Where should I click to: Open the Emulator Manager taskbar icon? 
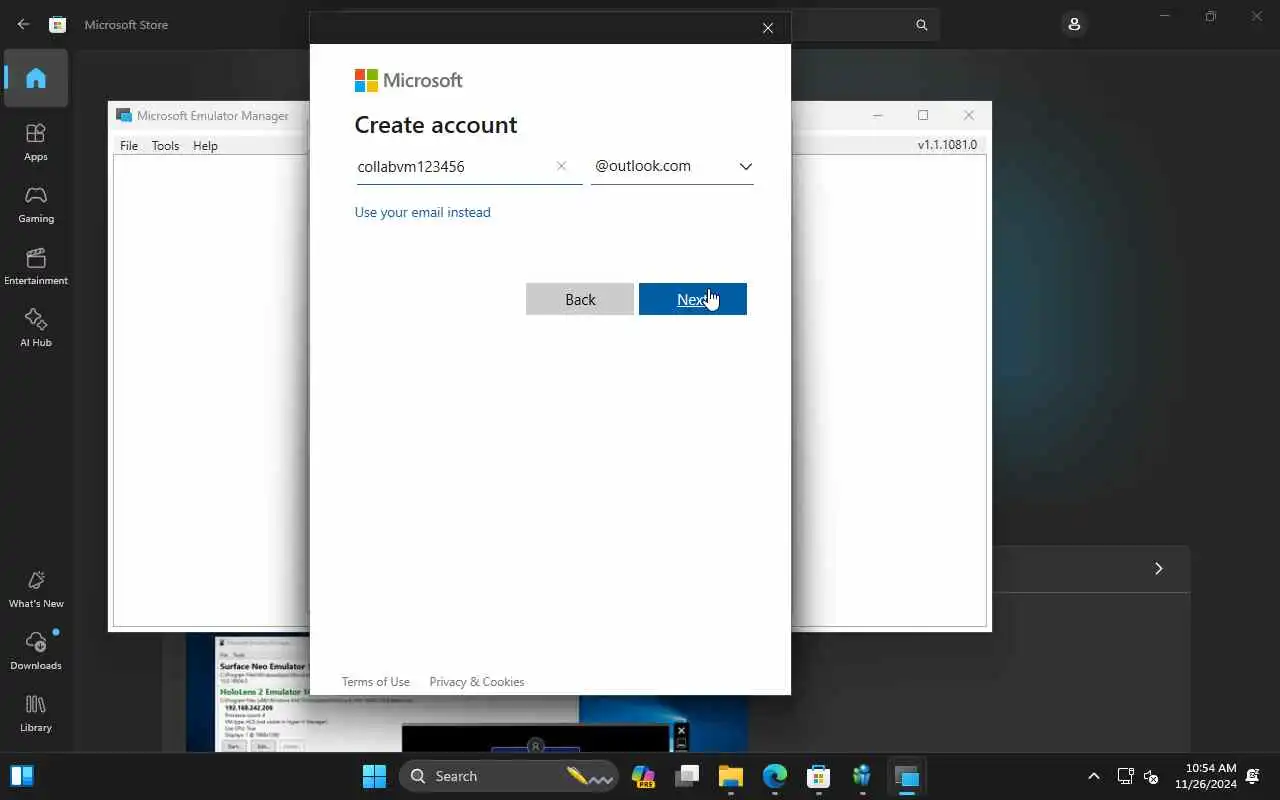[x=907, y=776]
